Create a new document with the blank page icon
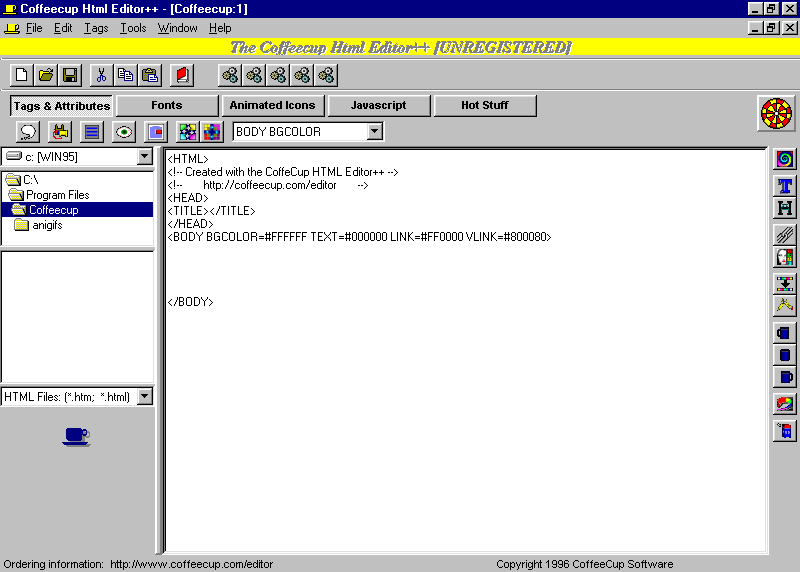This screenshot has width=800, height=572. (21, 76)
